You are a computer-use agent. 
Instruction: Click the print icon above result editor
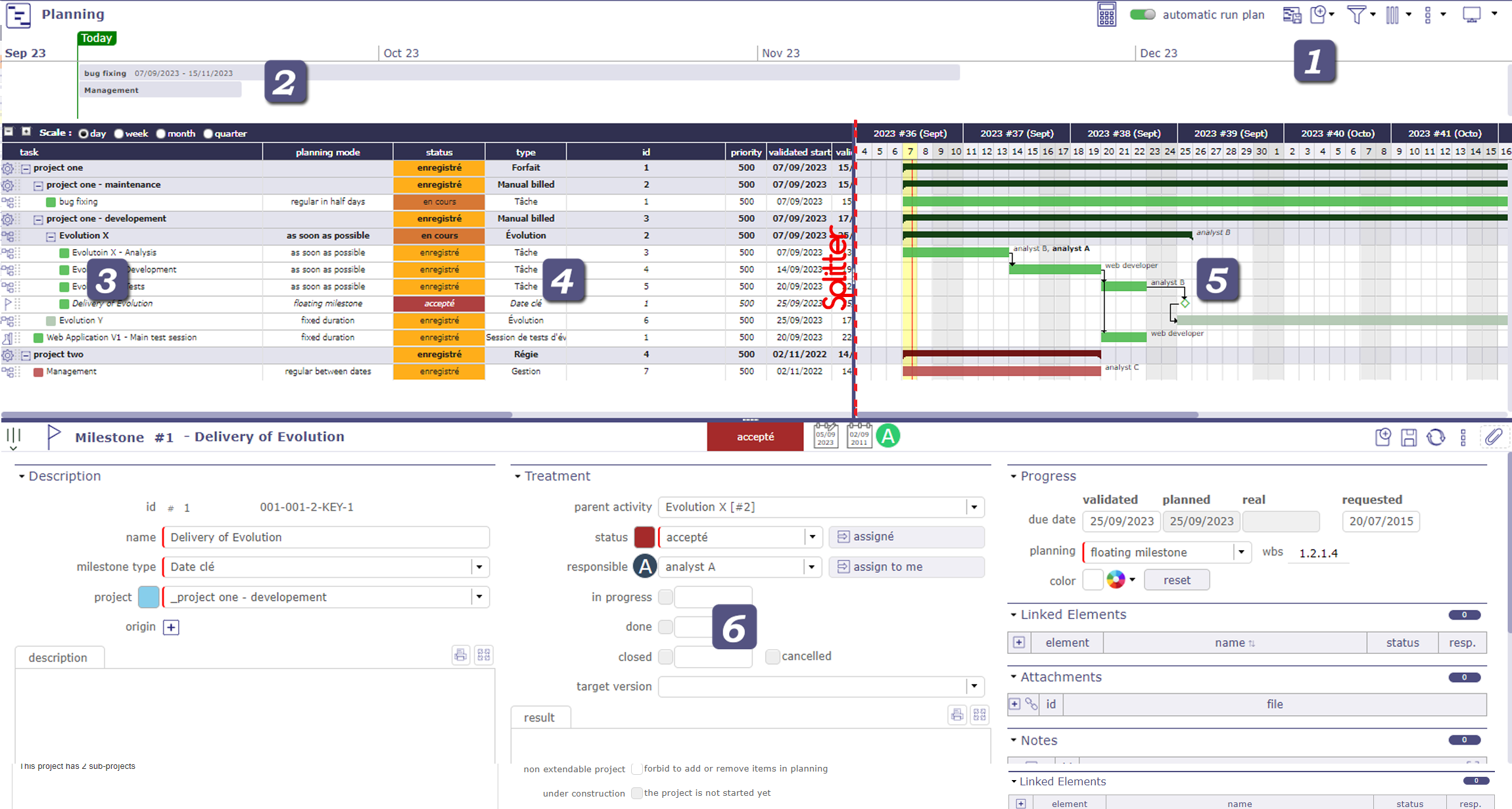click(957, 714)
